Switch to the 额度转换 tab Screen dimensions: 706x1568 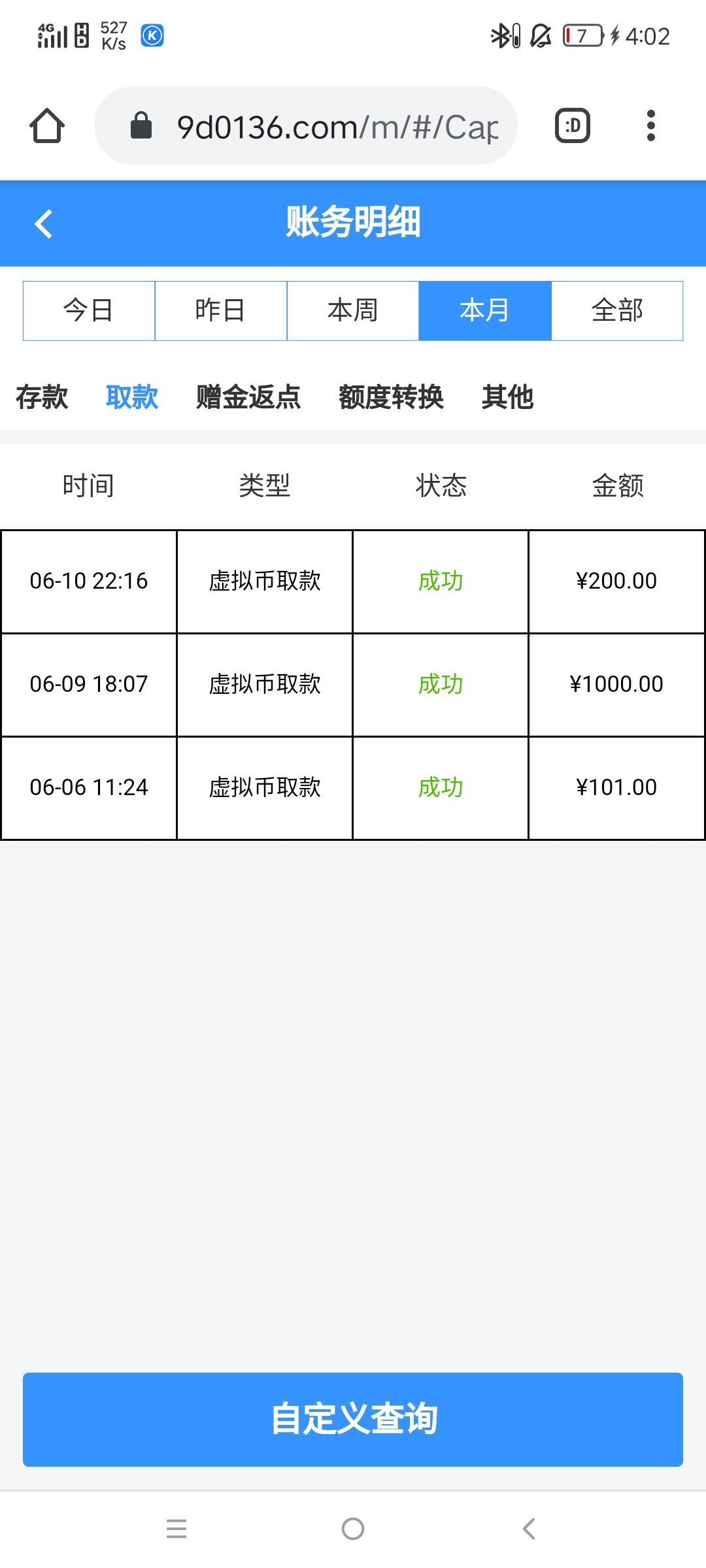[x=391, y=397]
